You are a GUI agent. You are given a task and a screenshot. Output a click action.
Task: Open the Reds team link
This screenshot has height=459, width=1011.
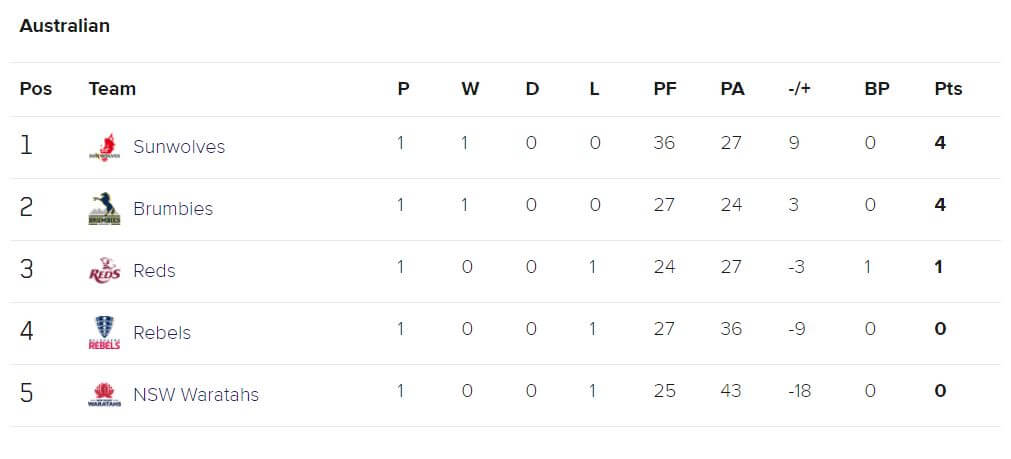(x=154, y=271)
